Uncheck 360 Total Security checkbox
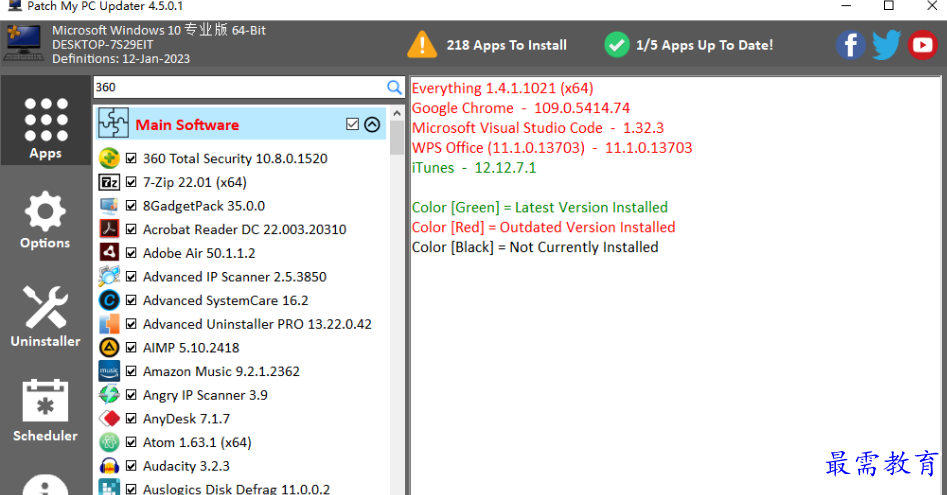This screenshot has width=947, height=495. (131, 159)
